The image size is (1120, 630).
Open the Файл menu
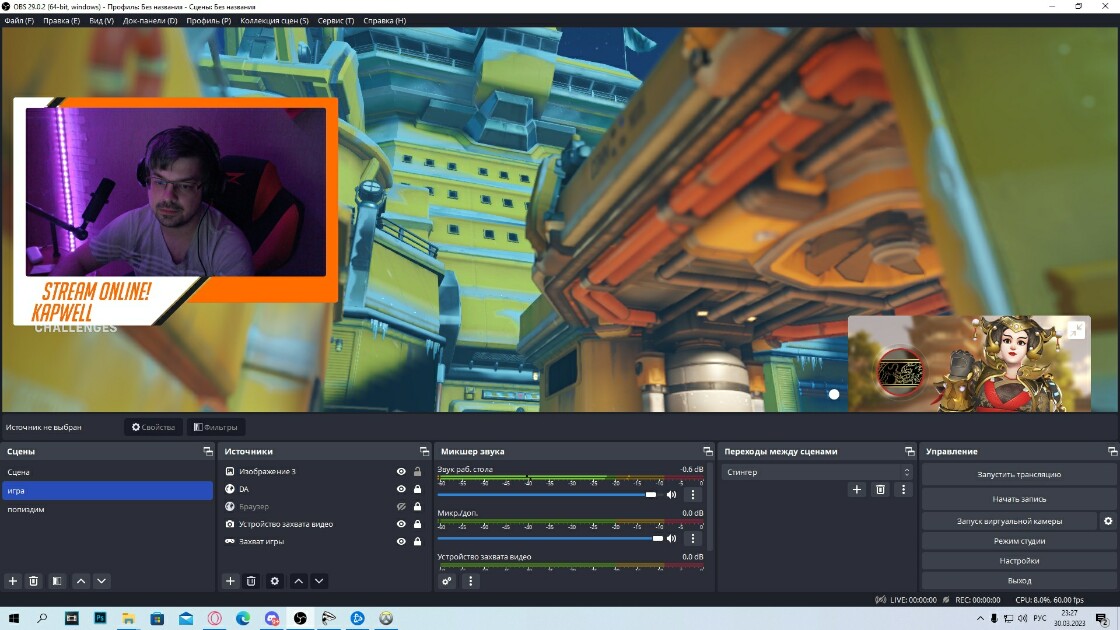click(19, 21)
